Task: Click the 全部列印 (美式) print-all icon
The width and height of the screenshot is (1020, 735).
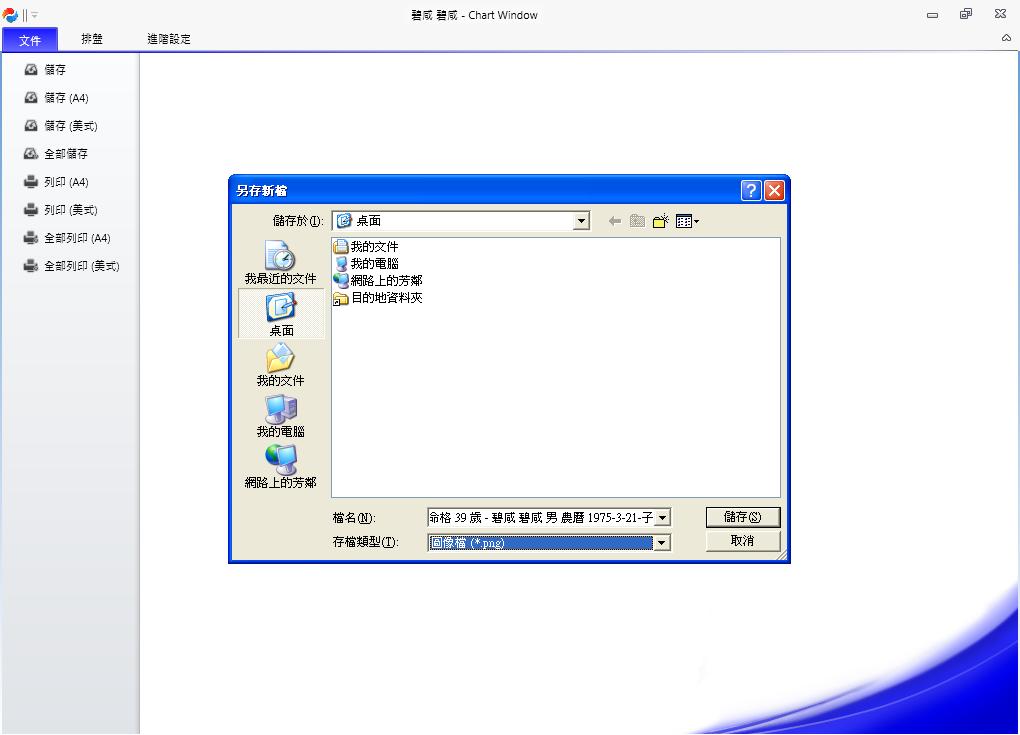Action: [30, 265]
